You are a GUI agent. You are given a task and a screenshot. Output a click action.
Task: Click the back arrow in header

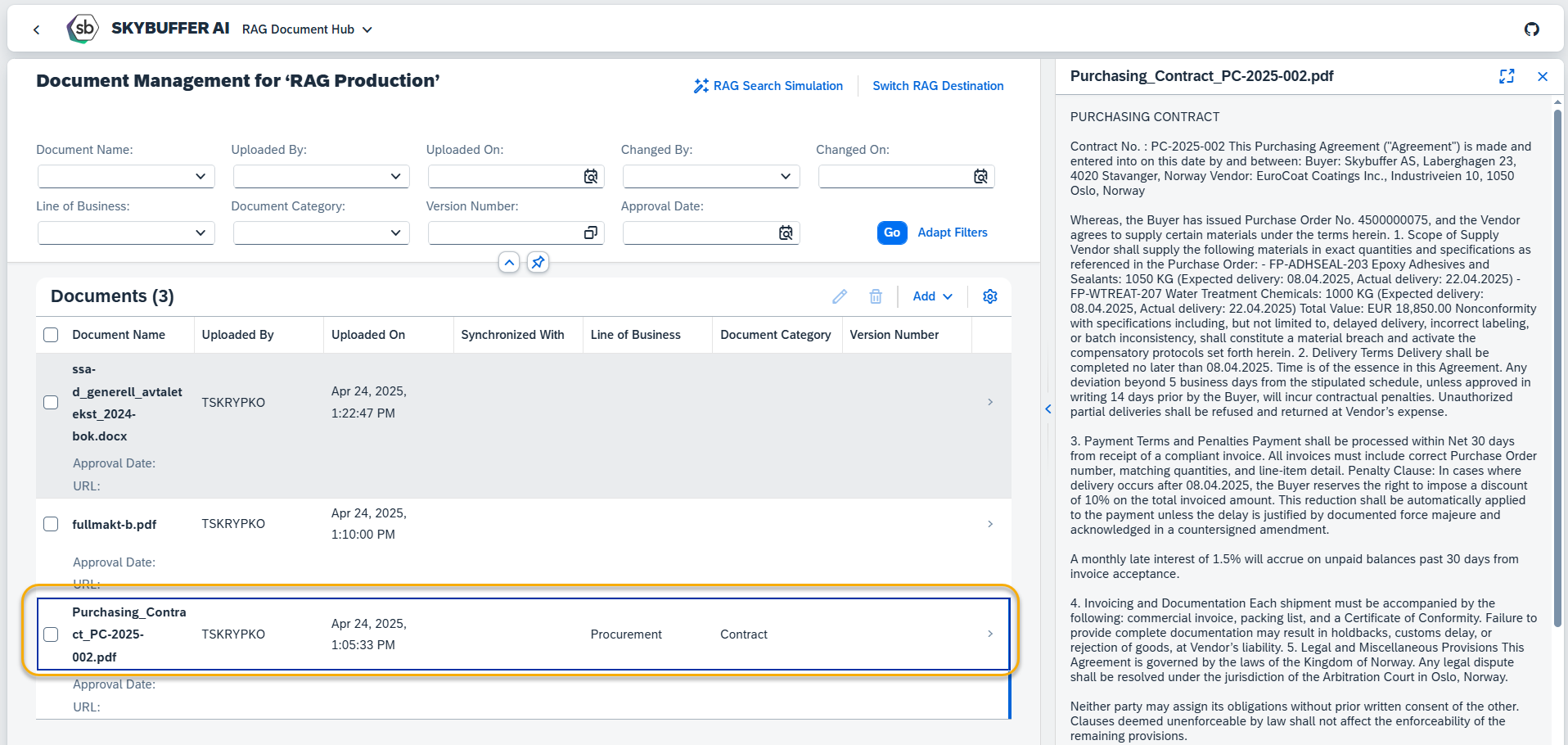tap(36, 29)
